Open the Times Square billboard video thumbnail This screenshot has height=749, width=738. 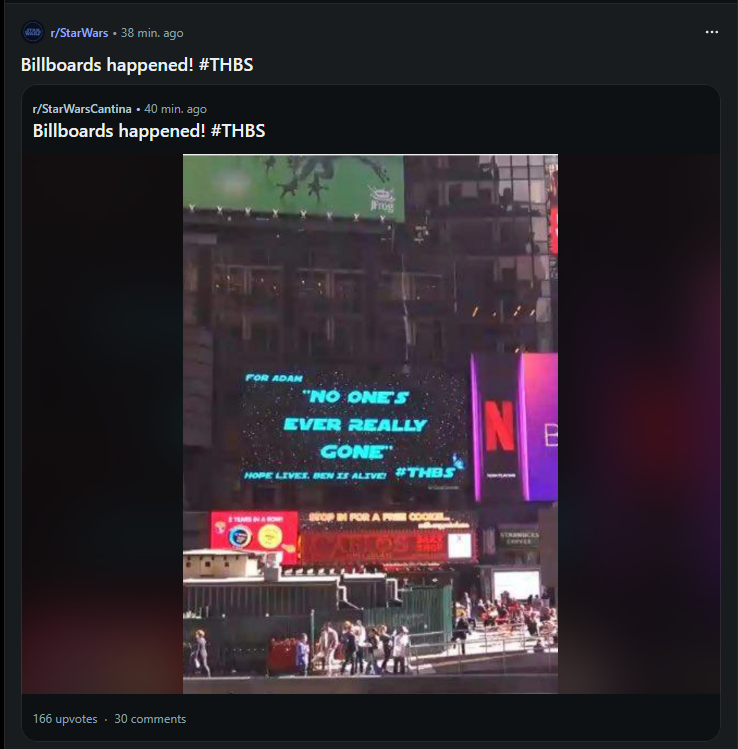(370, 424)
